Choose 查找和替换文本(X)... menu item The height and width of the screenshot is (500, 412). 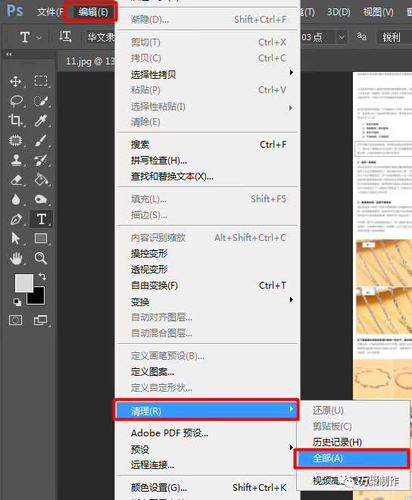point(208,176)
